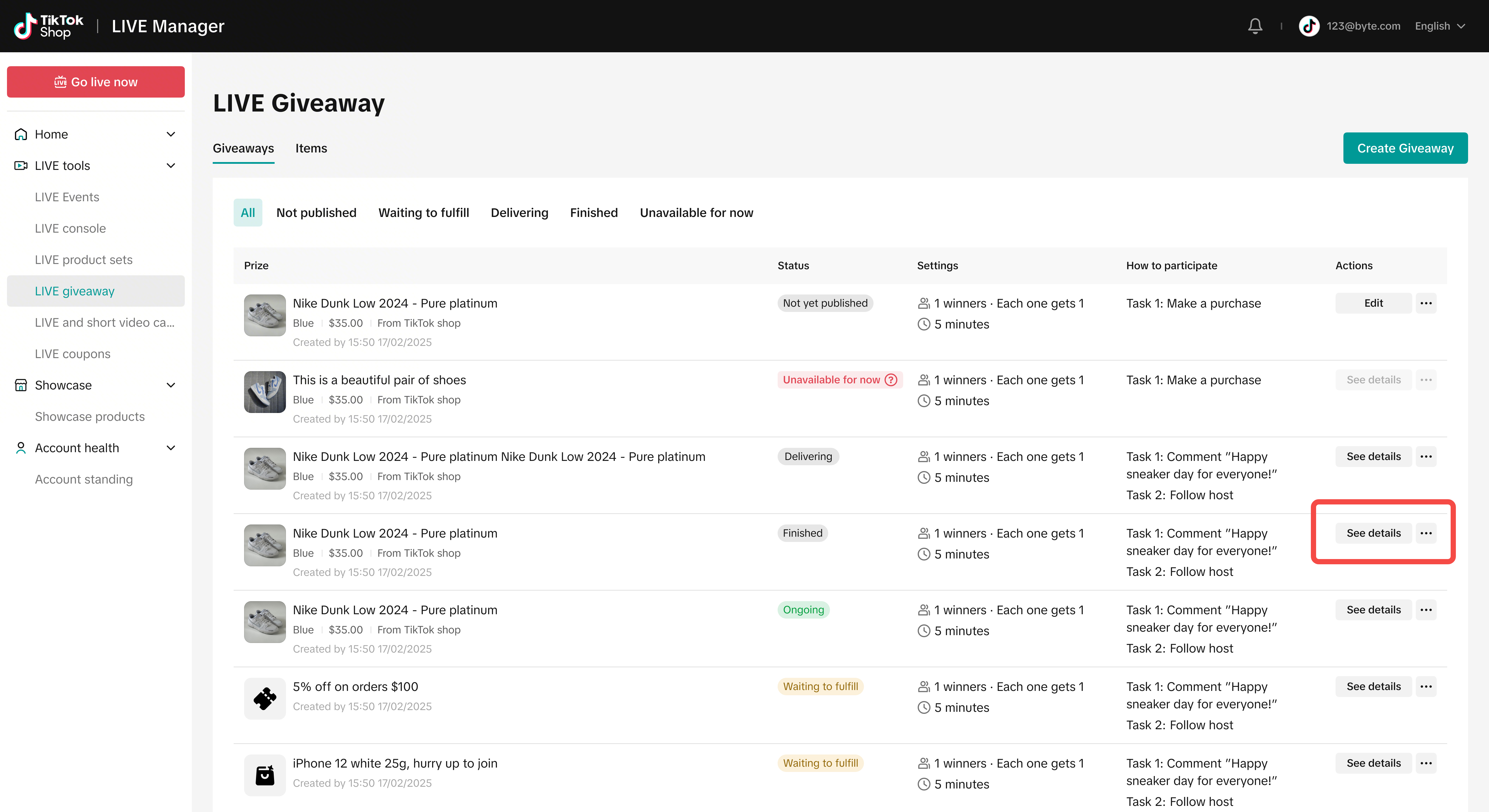Filter giveaways by Finished
The image size is (1489, 812).
click(x=594, y=213)
